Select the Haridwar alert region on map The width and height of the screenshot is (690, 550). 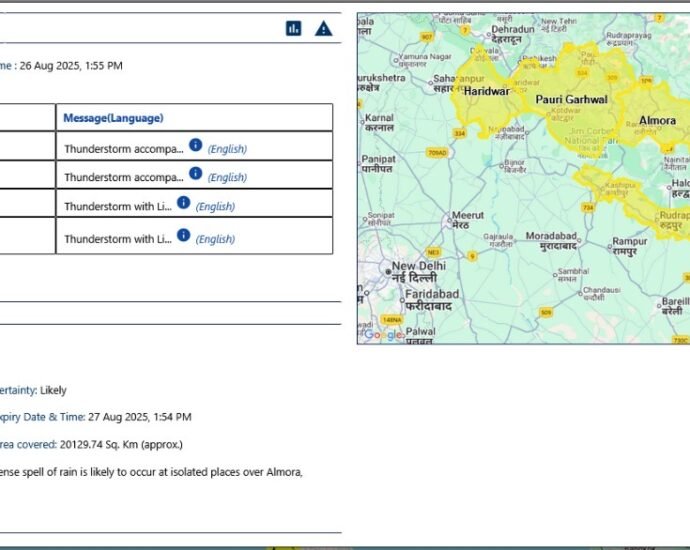485,91
